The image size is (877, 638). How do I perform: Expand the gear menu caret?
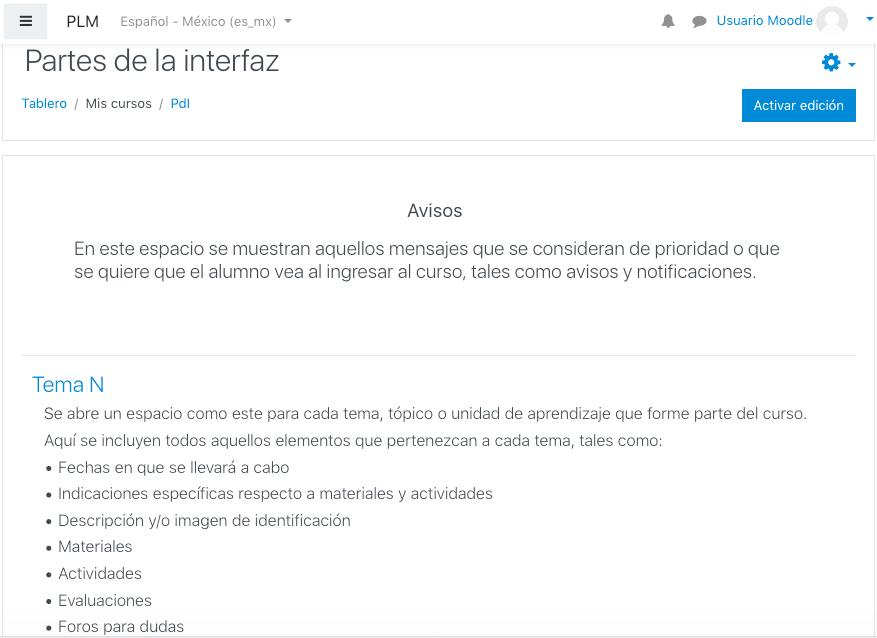[x=852, y=65]
